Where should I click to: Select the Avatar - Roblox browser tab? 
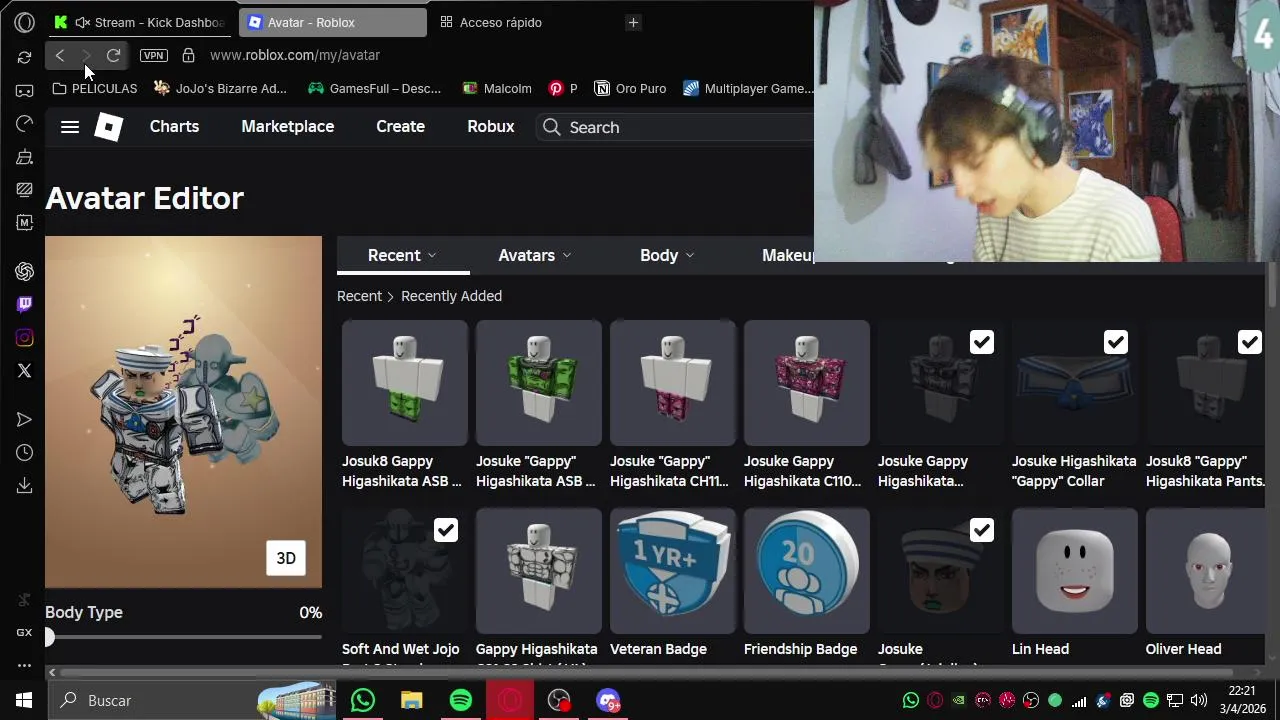(333, 22)
